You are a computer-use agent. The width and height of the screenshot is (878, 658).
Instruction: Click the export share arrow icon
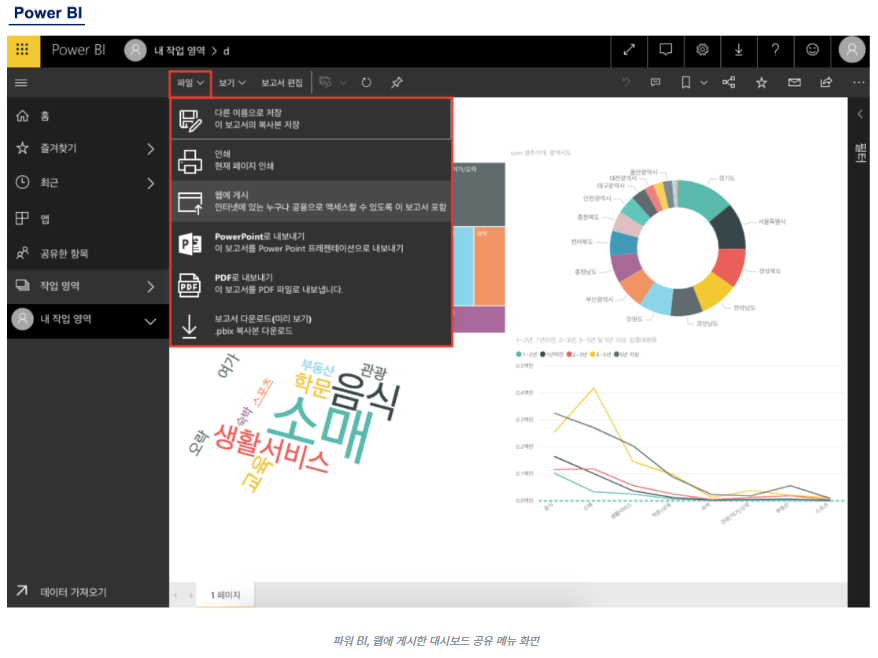click(x=826, y=83)
